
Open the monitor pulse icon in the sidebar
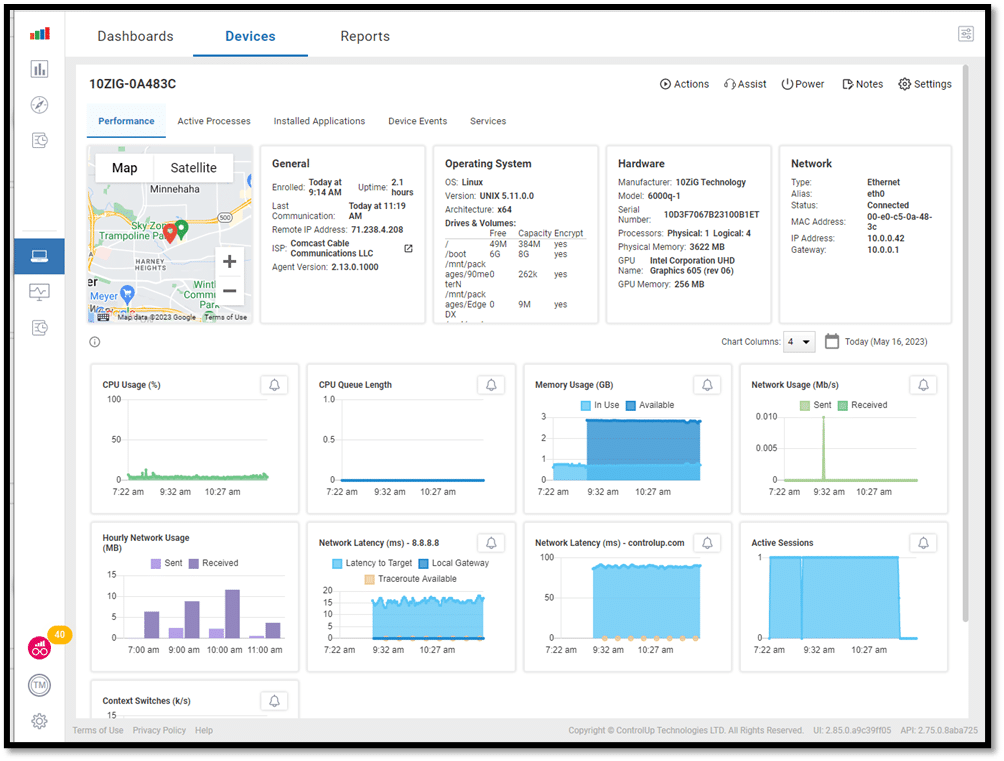coord(40,292)
